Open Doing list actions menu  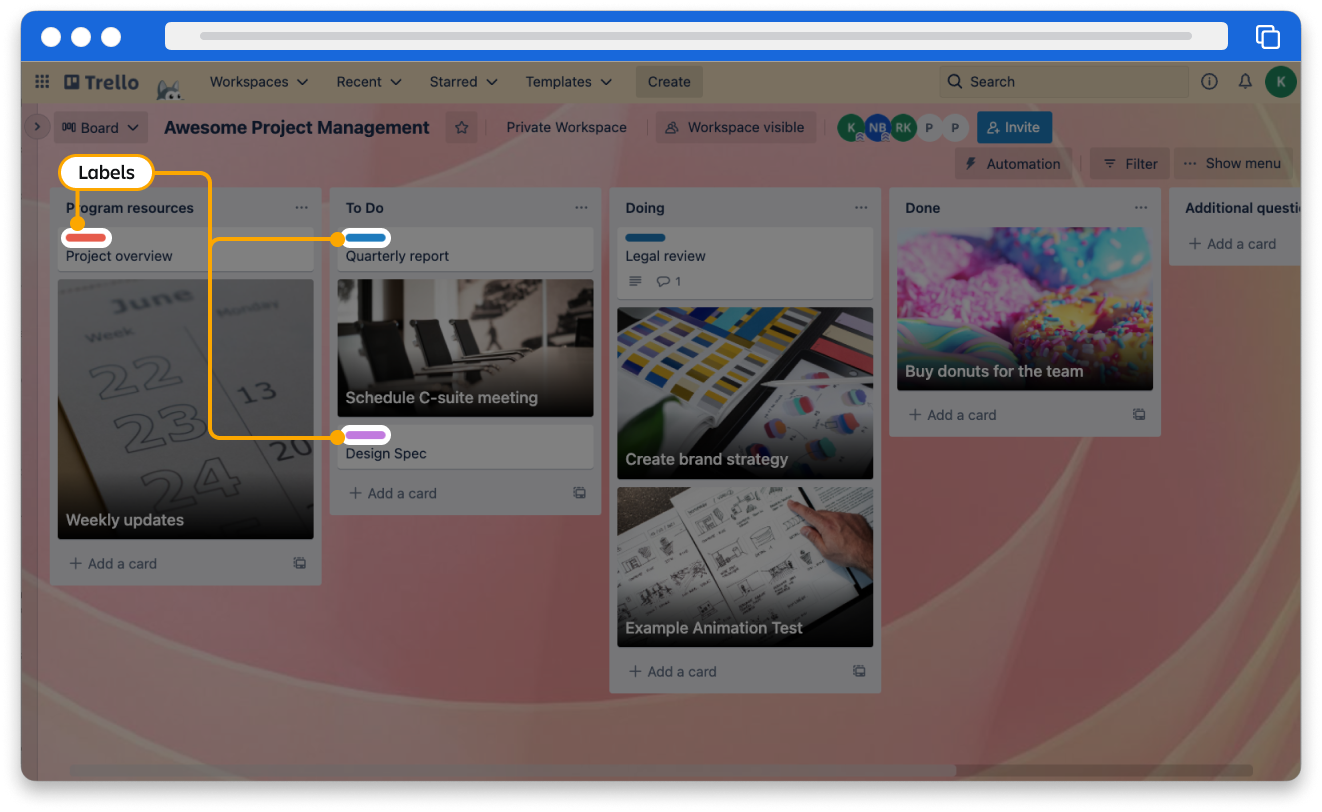click(862, 208)
